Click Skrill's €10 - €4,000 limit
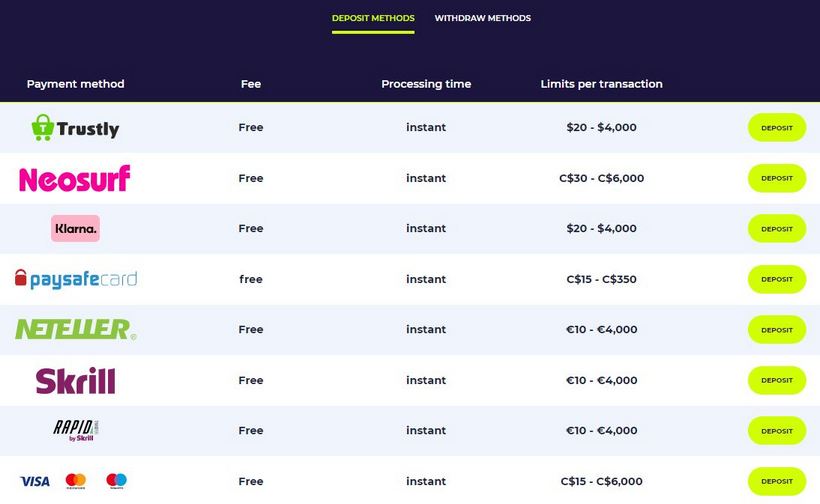This screenshot has width=820, height=504. (601, 380)
